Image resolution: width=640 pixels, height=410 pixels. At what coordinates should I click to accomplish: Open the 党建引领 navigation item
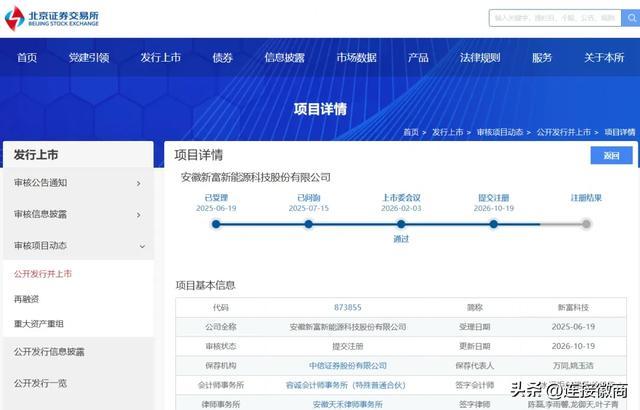coord(89,58)
